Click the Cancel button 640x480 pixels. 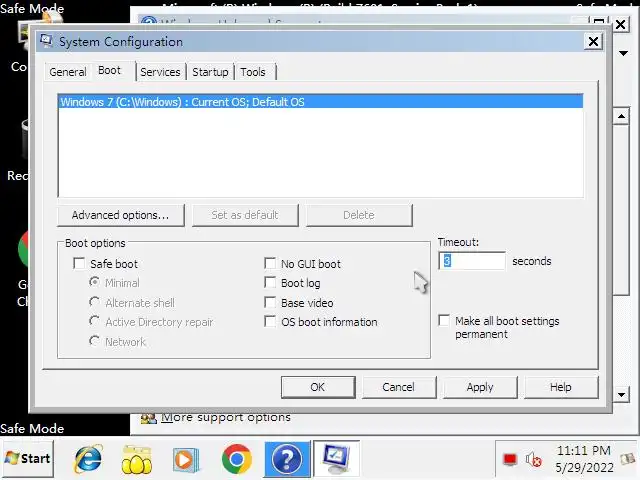pyautogui.click(x=399, y=387)
